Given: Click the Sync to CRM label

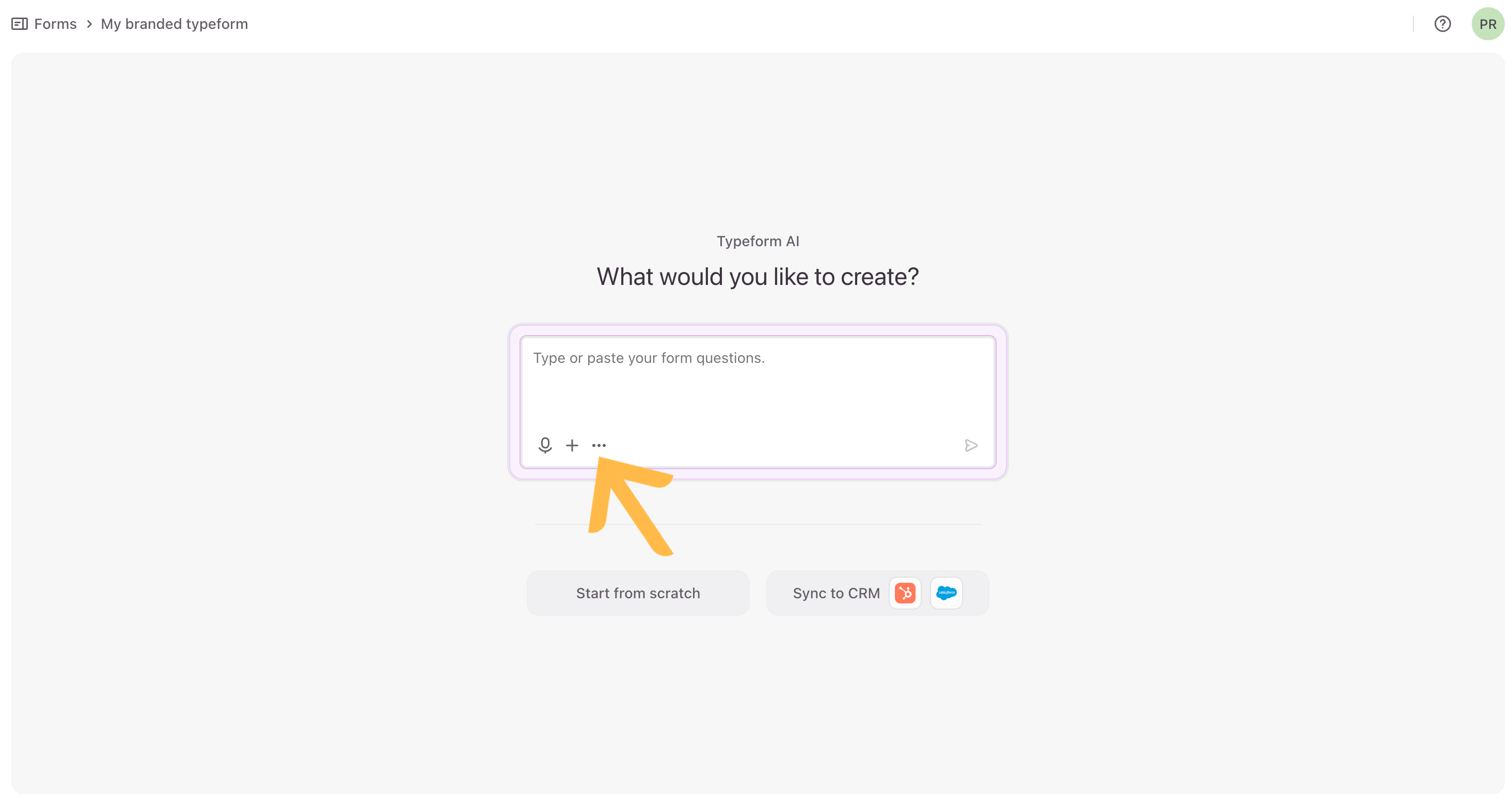Looking at the screenshot, I should (x=836, y=593).
